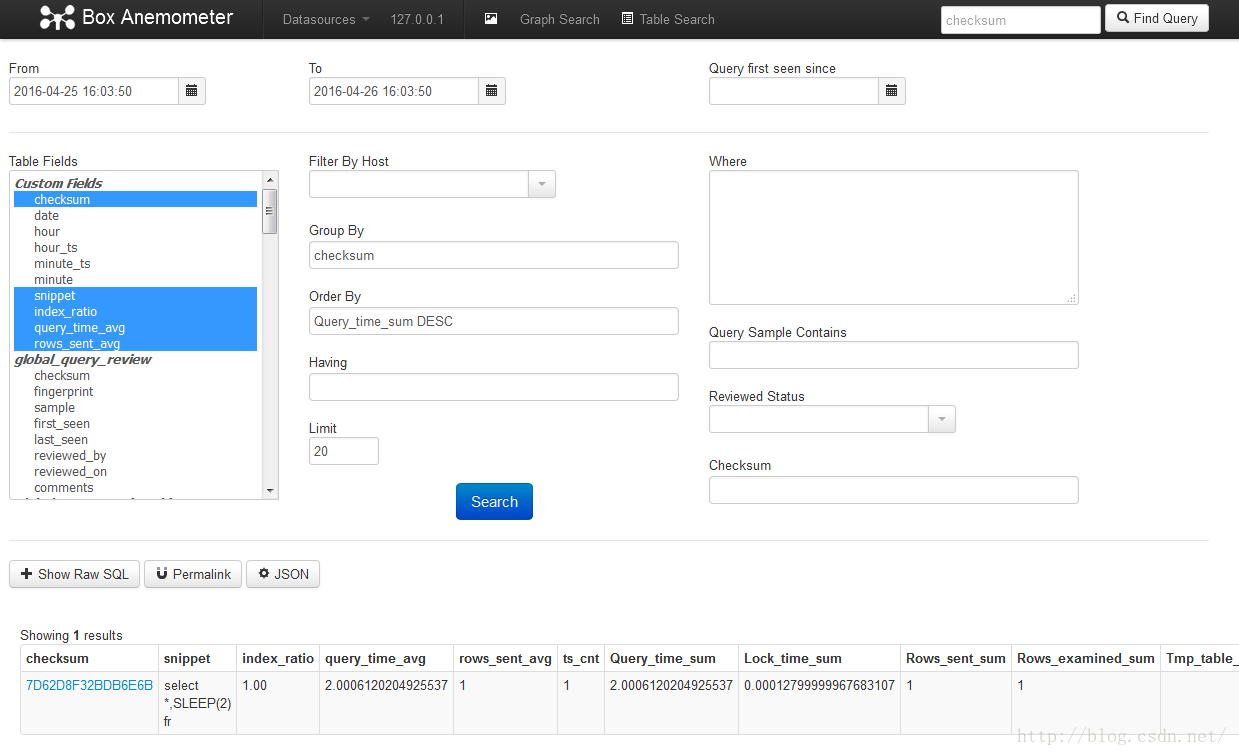Screen dimensions: 1239x756
Task: Select the reviewed_on table field
Action: 136,472
